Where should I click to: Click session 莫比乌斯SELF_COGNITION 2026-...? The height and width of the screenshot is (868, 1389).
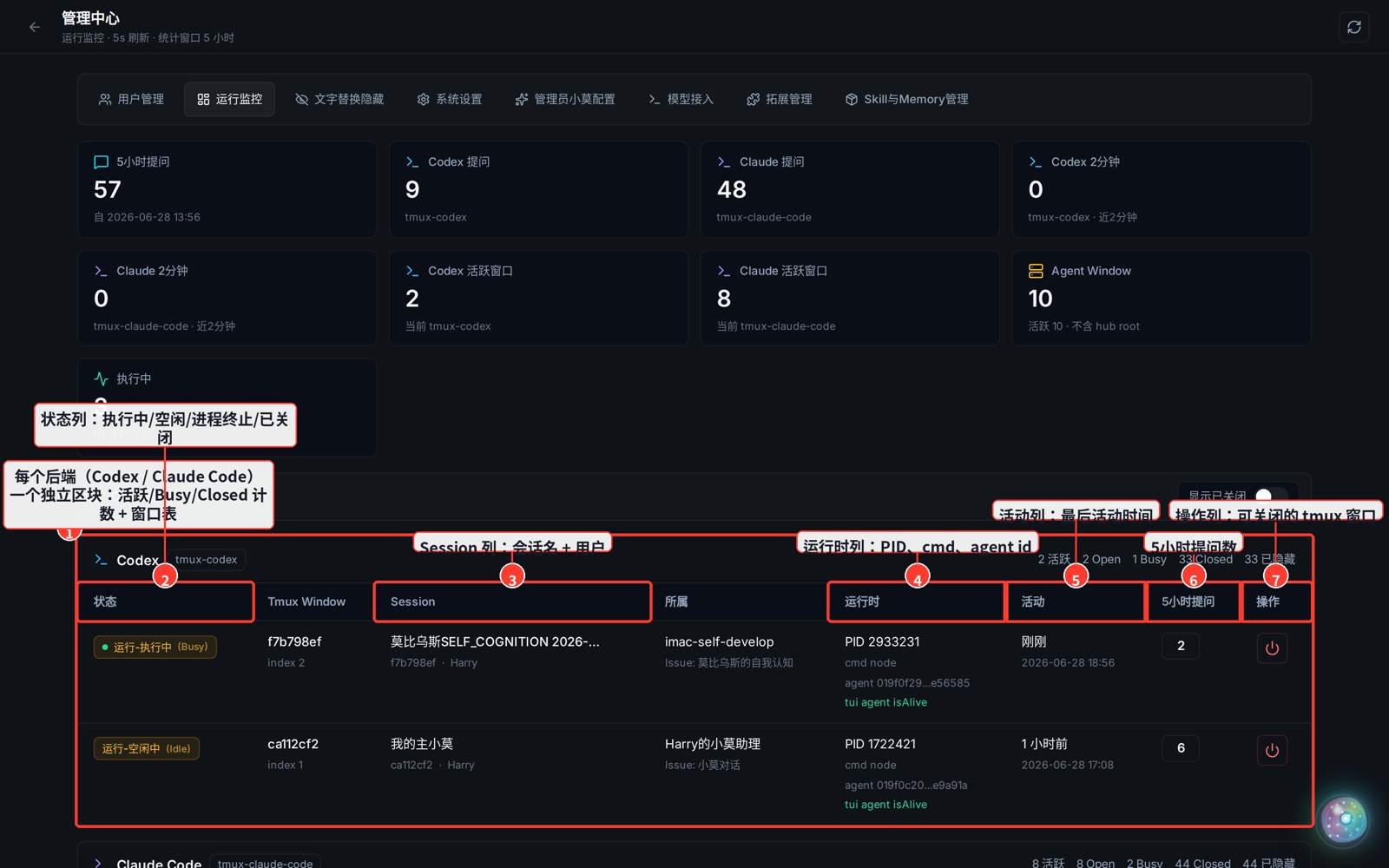pos(495,641)
